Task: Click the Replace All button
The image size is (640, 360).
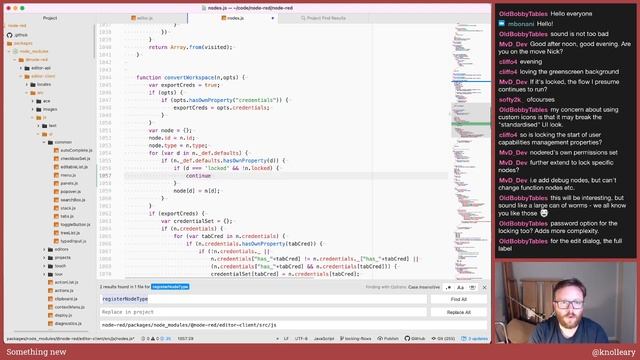Action: point(458,312)
